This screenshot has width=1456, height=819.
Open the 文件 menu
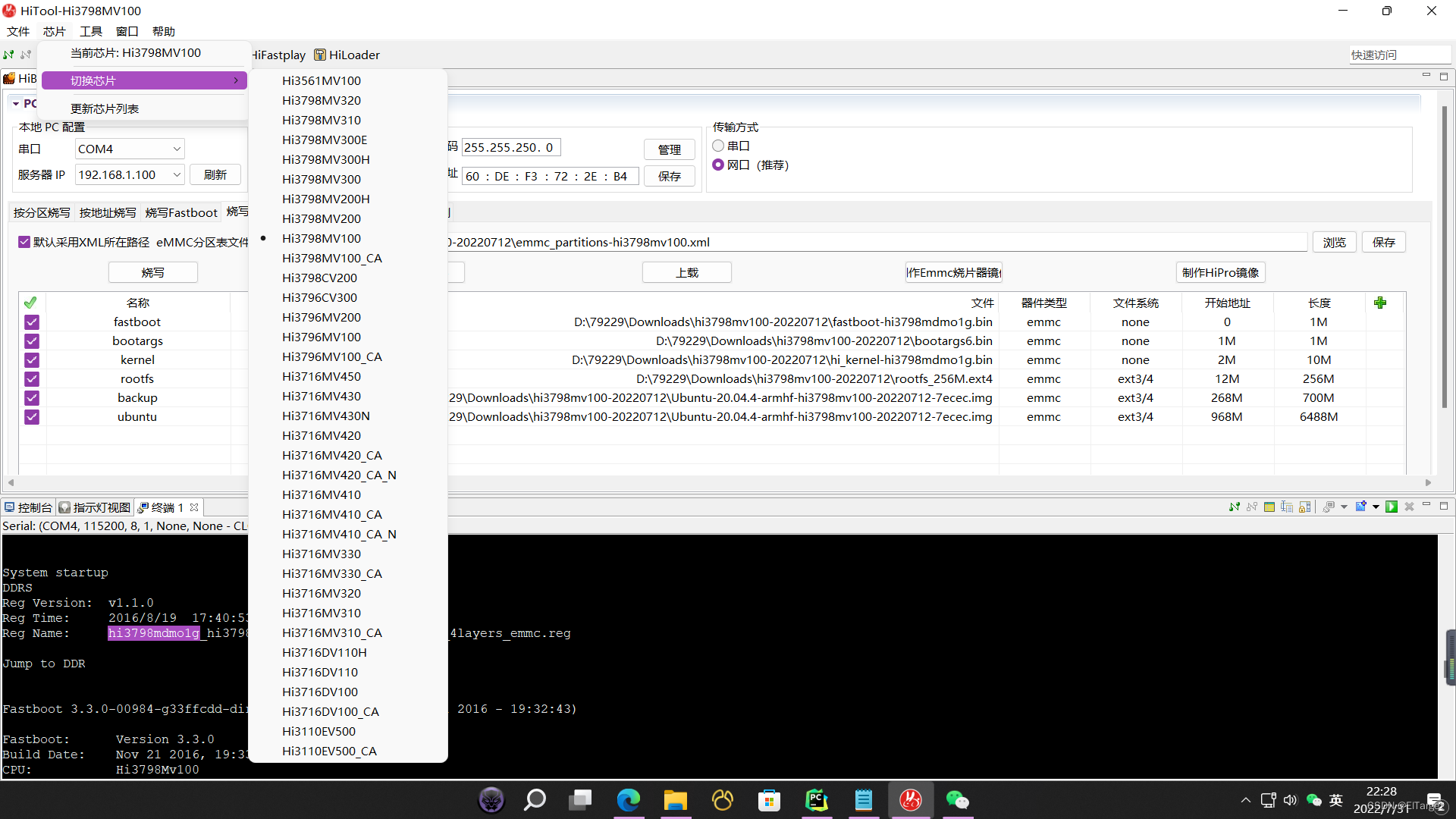[x=18, y=31]
